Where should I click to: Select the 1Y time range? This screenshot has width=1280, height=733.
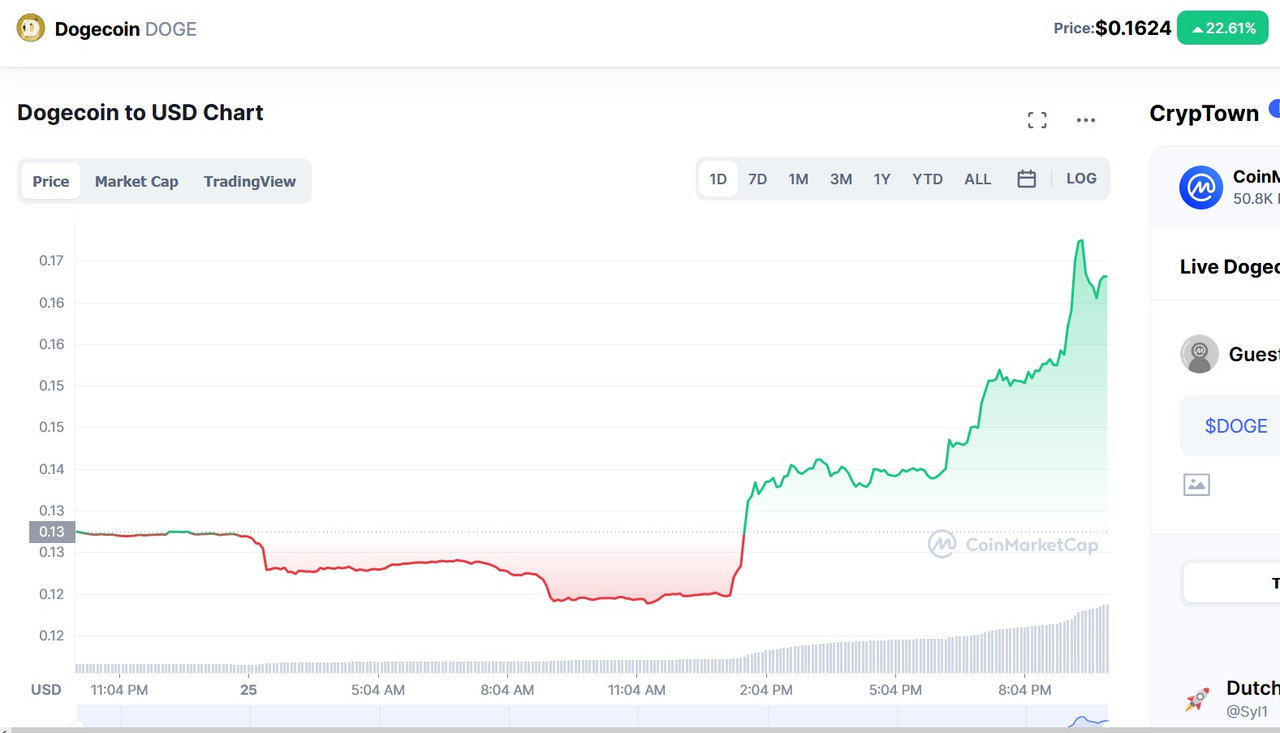(882, 179)
